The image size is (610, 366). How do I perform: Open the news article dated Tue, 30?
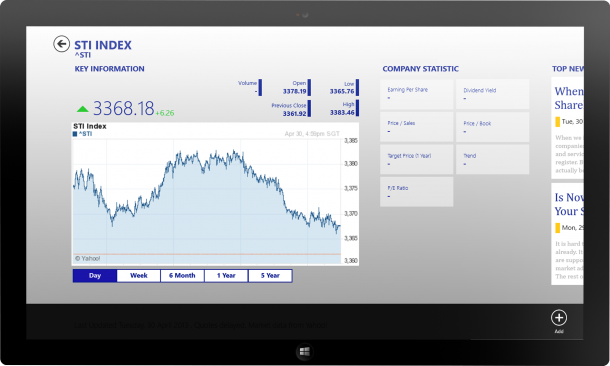(x=567, y=128)
